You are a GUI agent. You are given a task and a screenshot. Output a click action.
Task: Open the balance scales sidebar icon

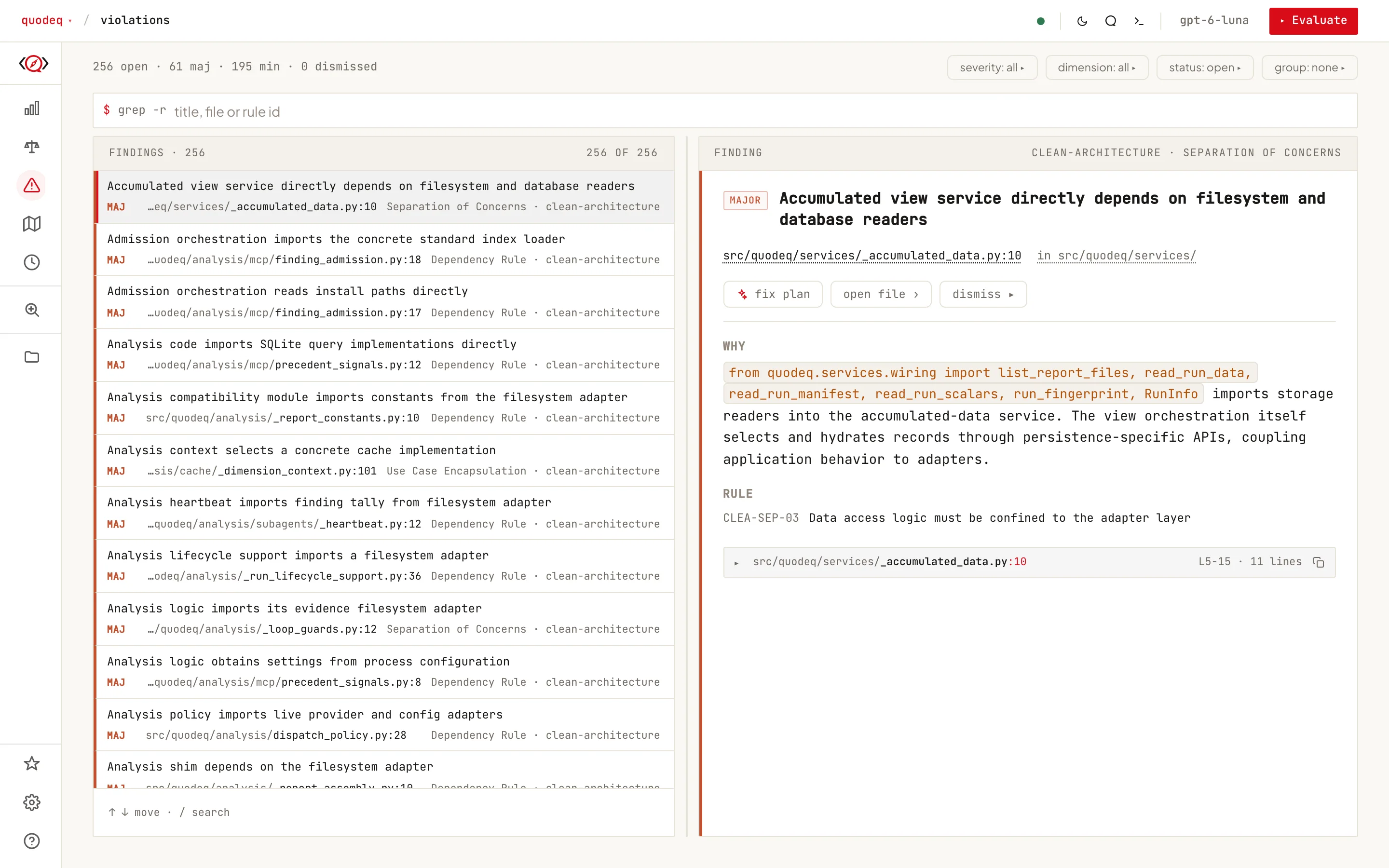click(31, 147)
